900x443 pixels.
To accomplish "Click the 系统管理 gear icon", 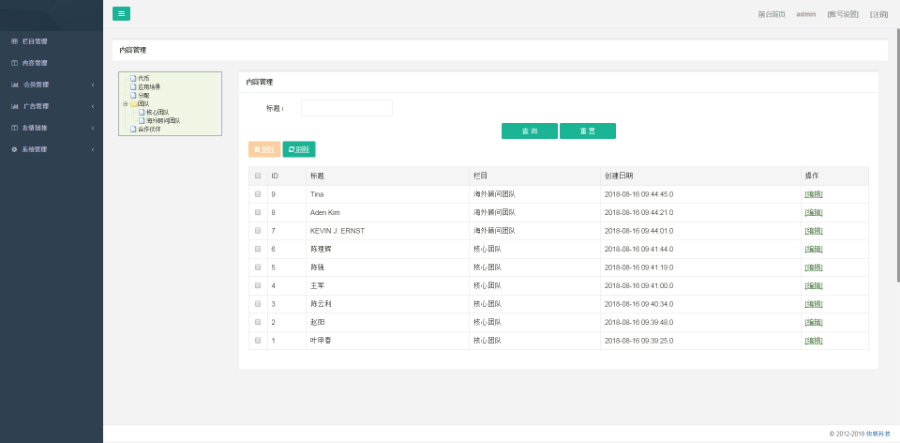I will click(14, 149).
